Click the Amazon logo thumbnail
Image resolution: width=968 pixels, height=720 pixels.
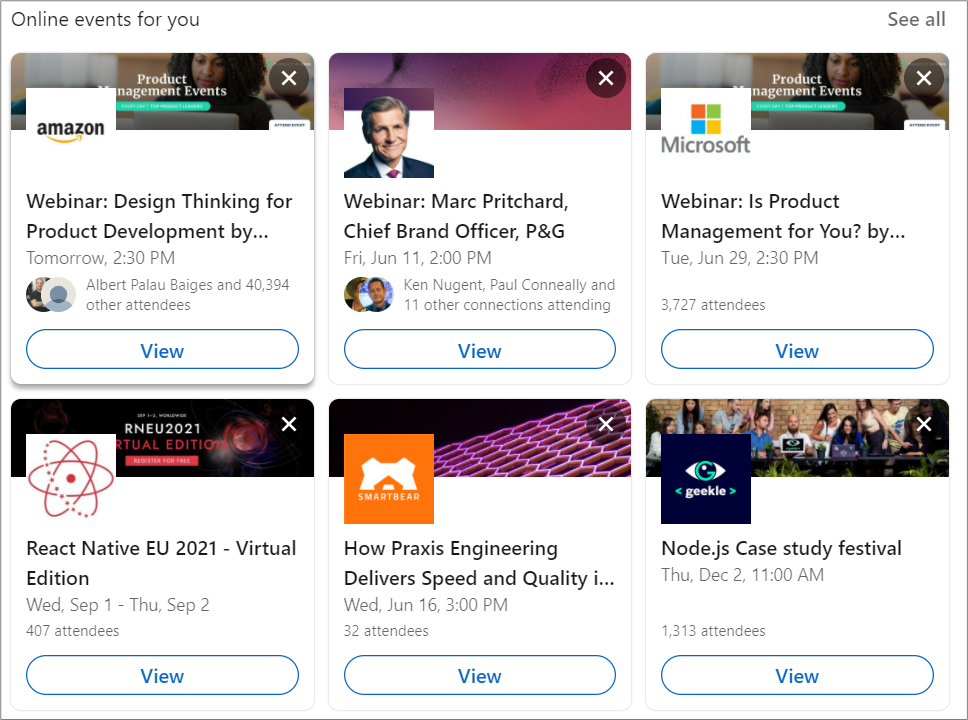point(71,132)
